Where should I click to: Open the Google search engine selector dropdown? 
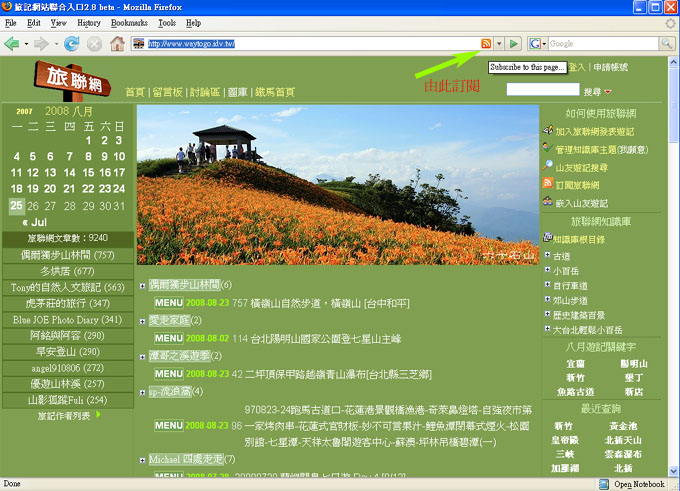tap(539, 44)
